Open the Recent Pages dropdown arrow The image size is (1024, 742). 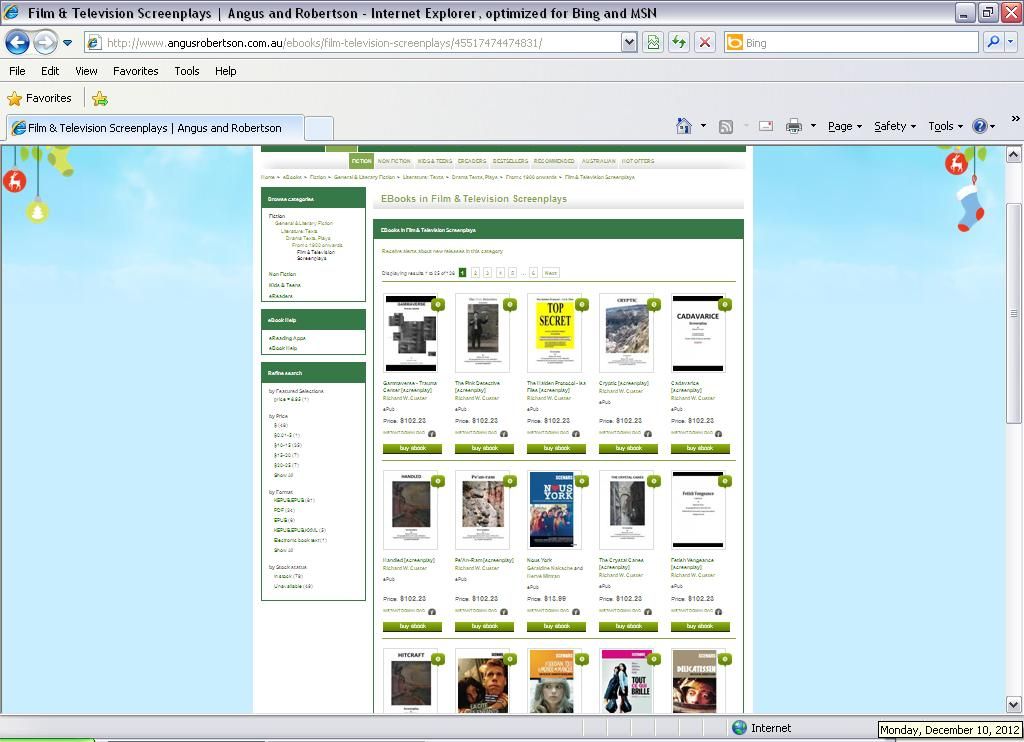point(67,43)
